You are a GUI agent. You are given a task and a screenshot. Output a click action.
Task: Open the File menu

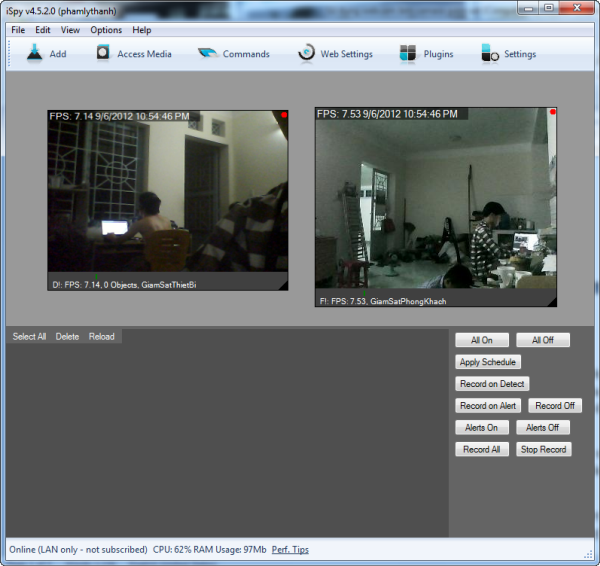pos(18,30)
